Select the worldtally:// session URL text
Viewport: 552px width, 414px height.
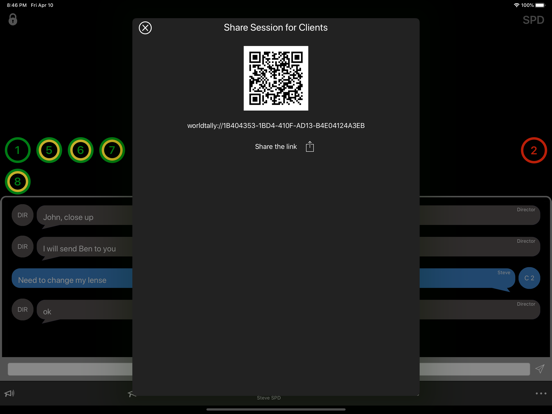click(x=276, y=126)
